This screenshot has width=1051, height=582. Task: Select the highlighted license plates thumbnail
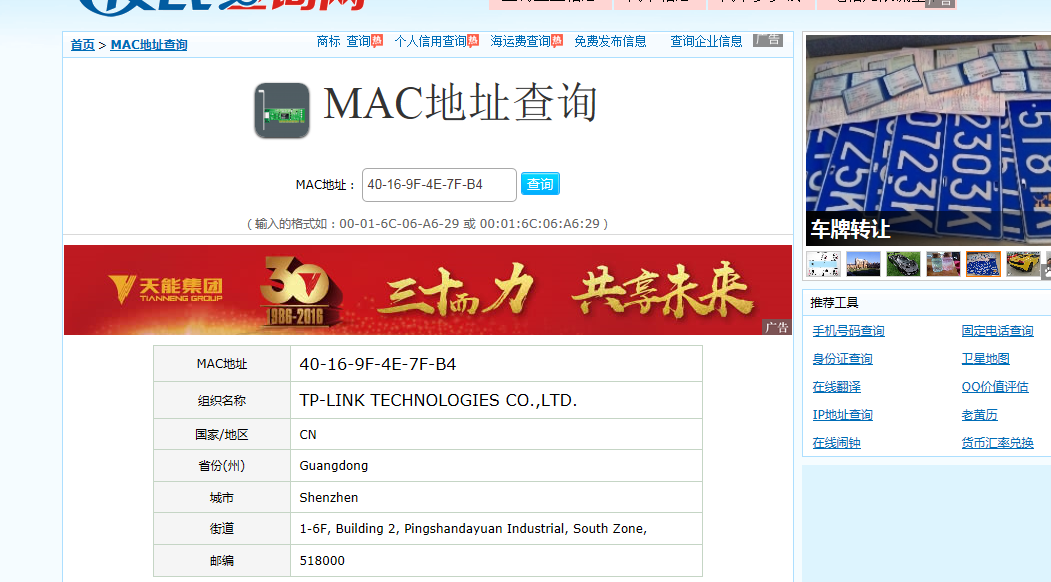click(983, 264)
